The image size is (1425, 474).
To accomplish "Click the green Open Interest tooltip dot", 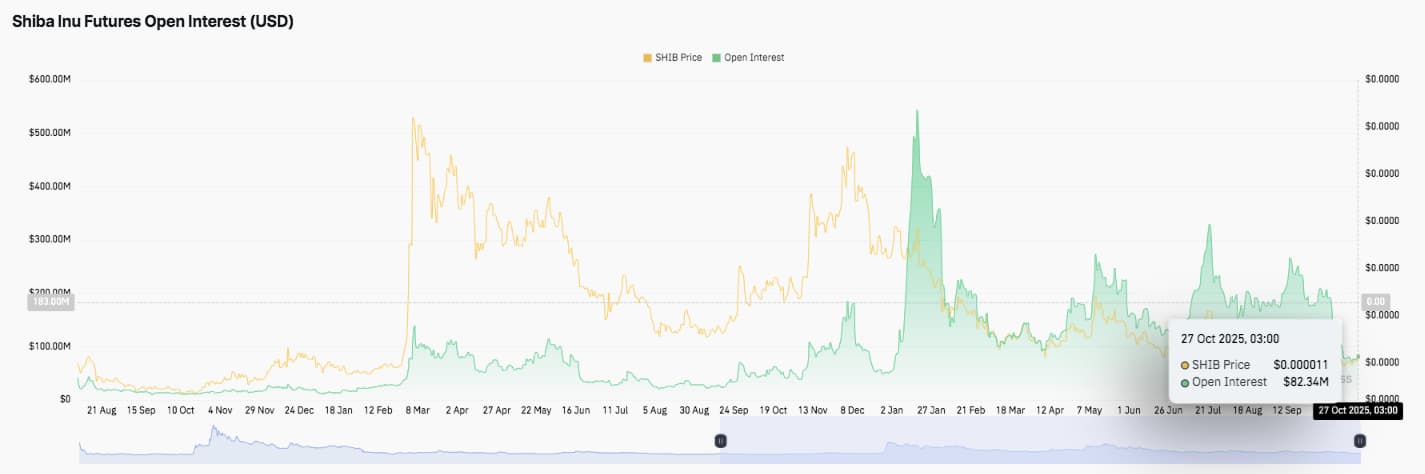I will tap(1185, 382).
